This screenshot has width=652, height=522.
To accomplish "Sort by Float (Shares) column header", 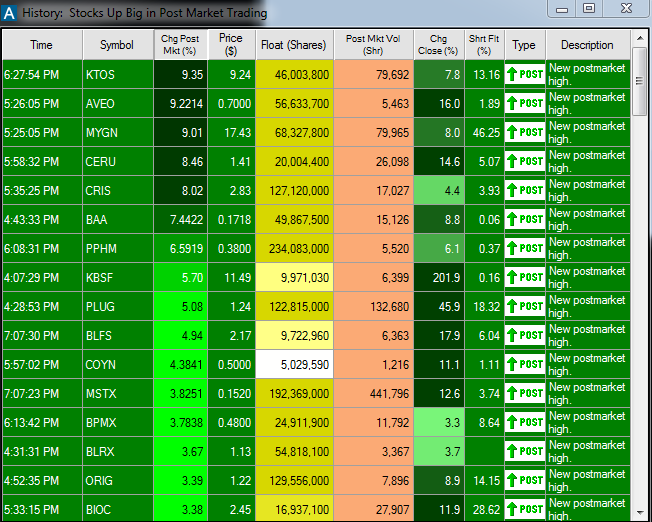I will coord(294,45).
